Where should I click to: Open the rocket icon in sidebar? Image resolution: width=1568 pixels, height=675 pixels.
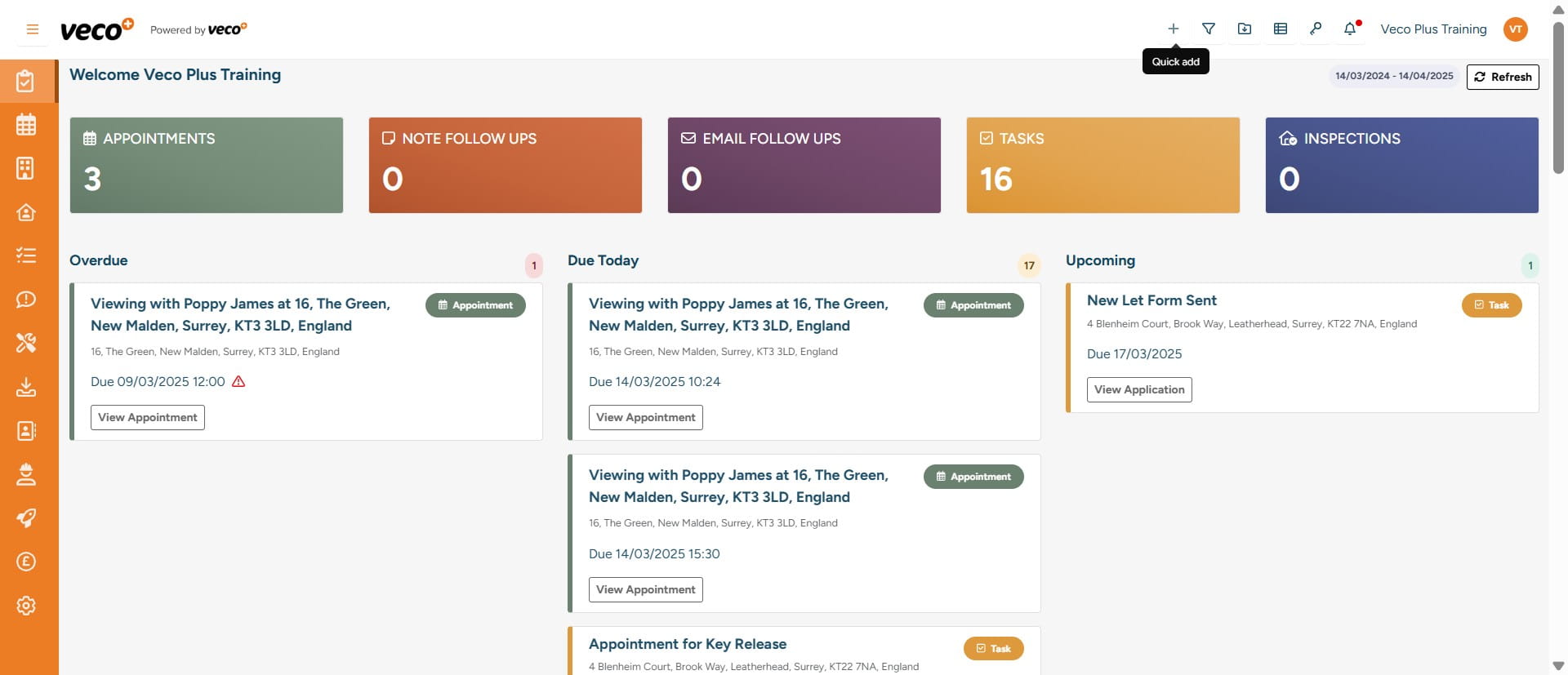tap(26, 518)
